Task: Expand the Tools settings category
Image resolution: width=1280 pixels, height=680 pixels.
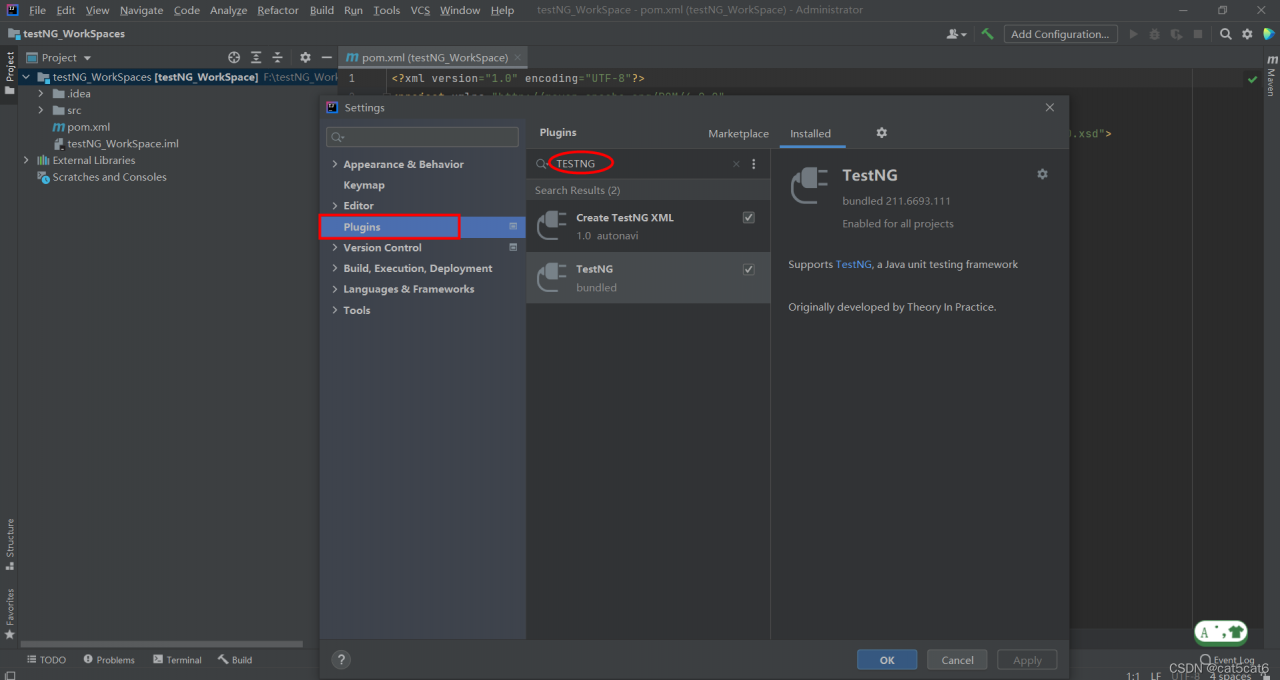Action: [335, 310]
